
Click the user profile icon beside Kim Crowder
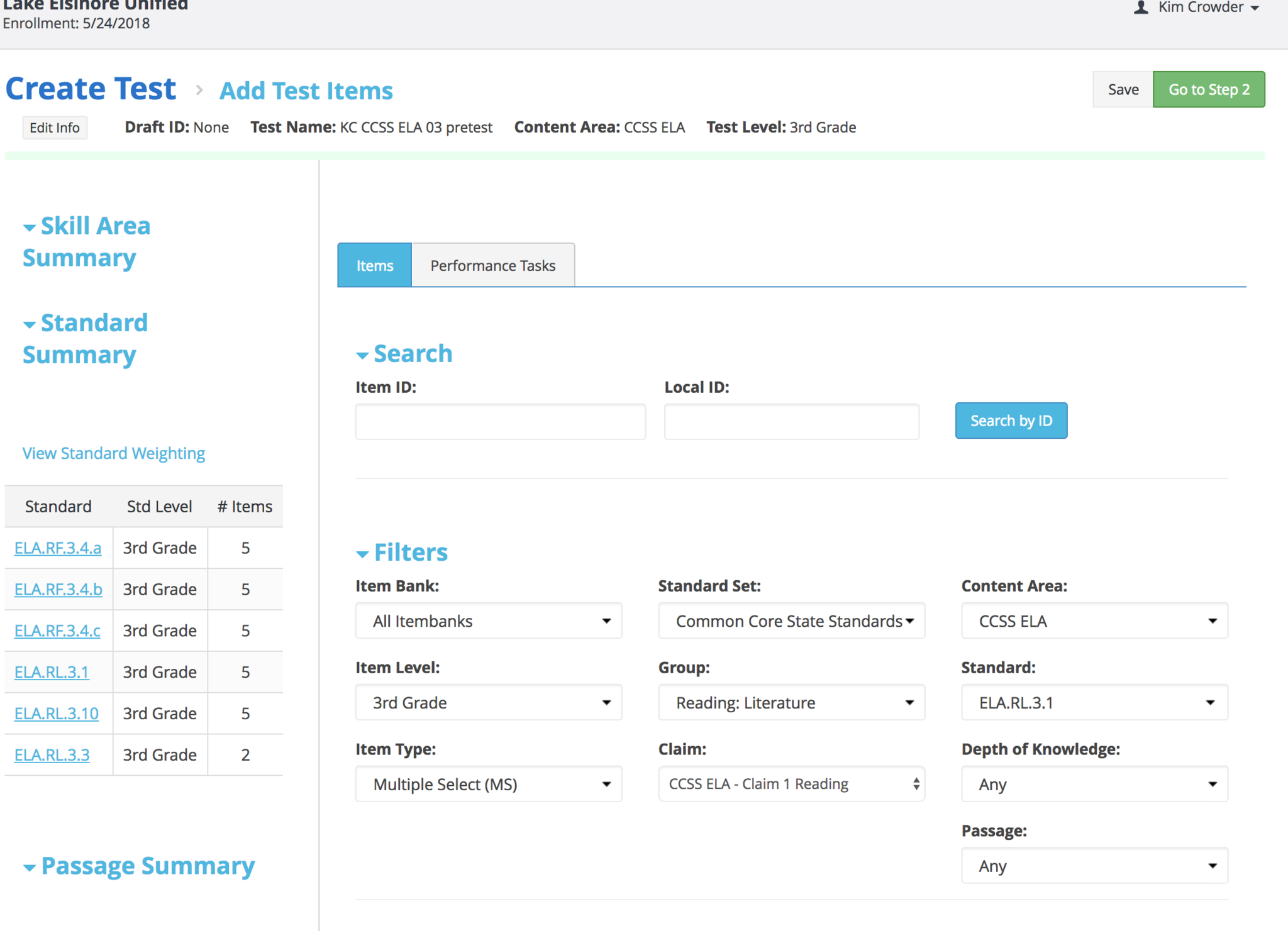(x=1141, y=8)
